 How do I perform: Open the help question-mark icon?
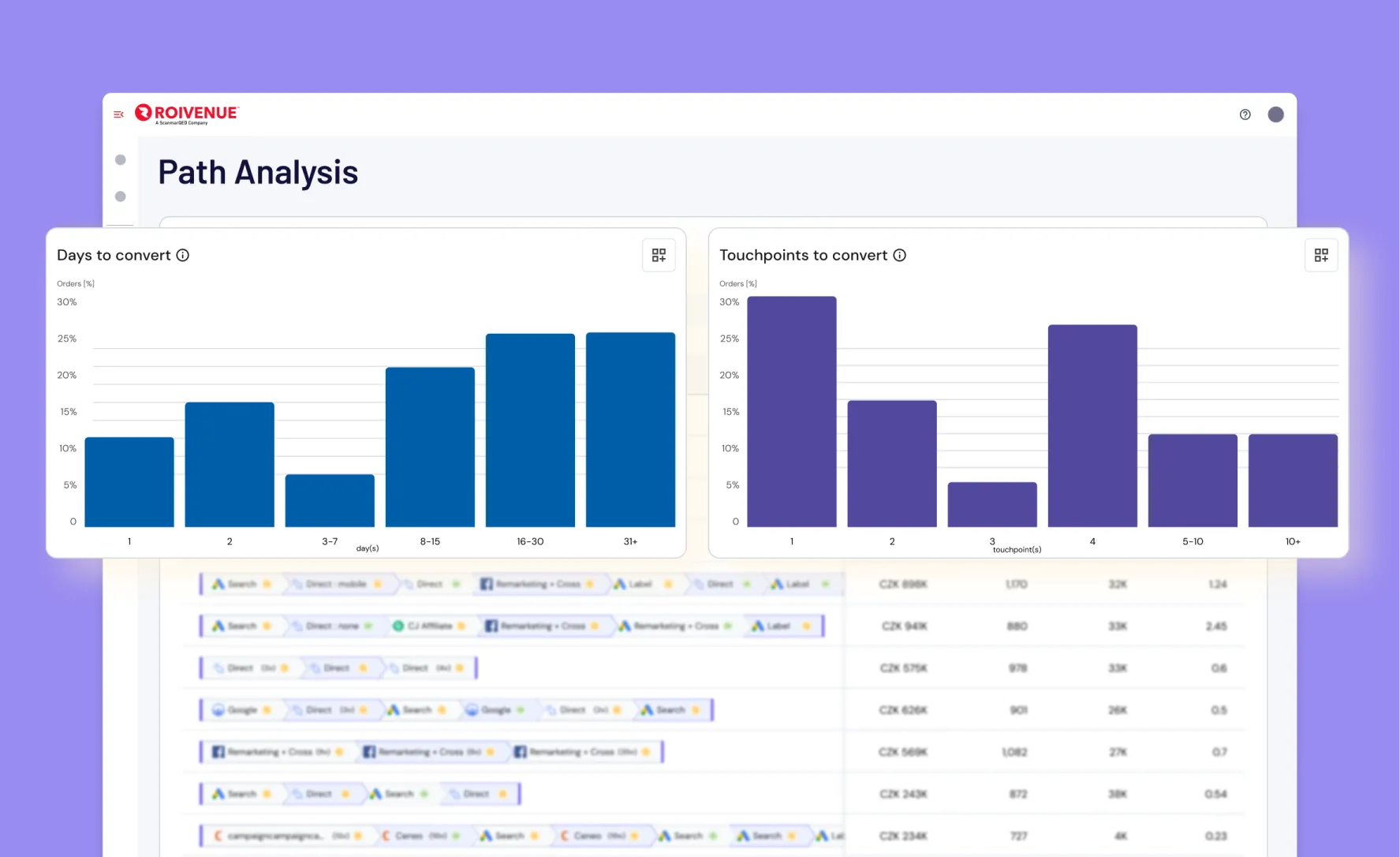point(1245,114)
